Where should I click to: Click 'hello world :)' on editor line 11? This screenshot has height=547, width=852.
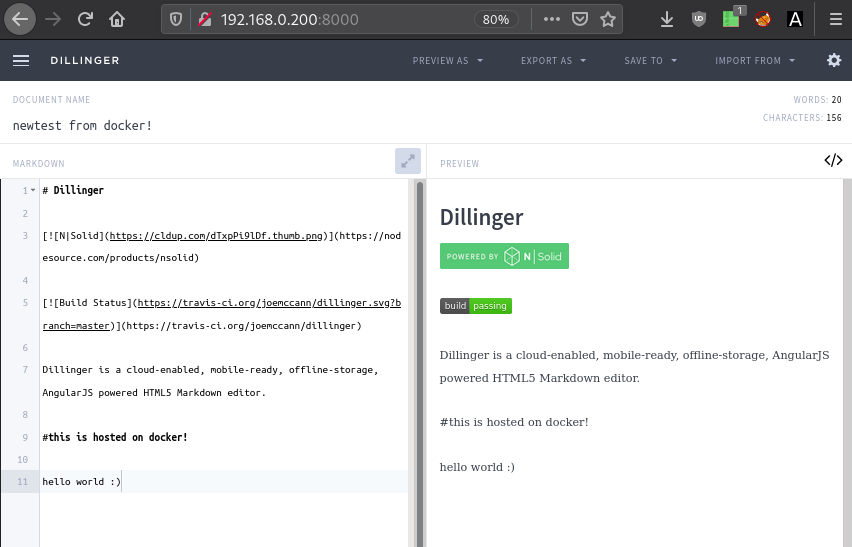(x=82, y=482)
